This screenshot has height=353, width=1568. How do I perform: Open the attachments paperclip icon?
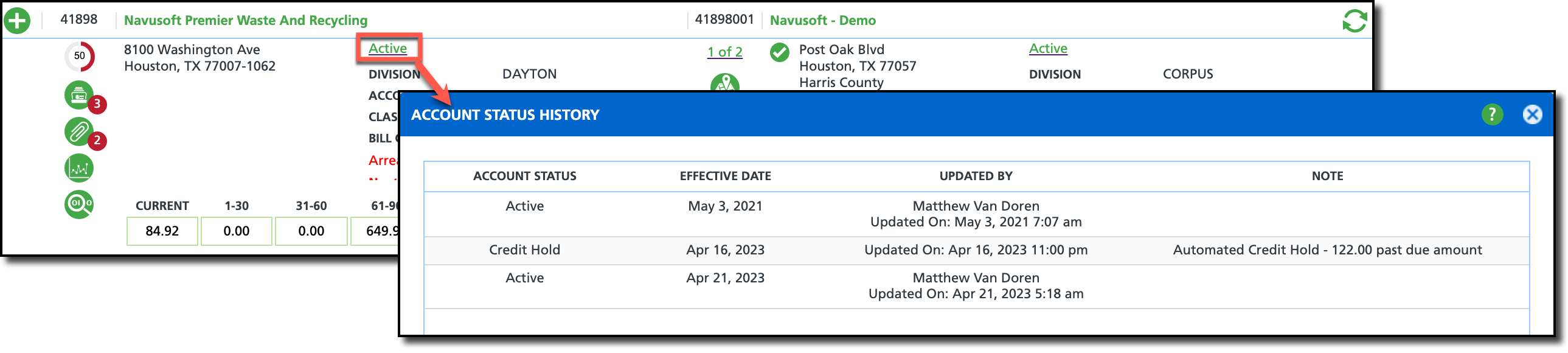[80, 132]
